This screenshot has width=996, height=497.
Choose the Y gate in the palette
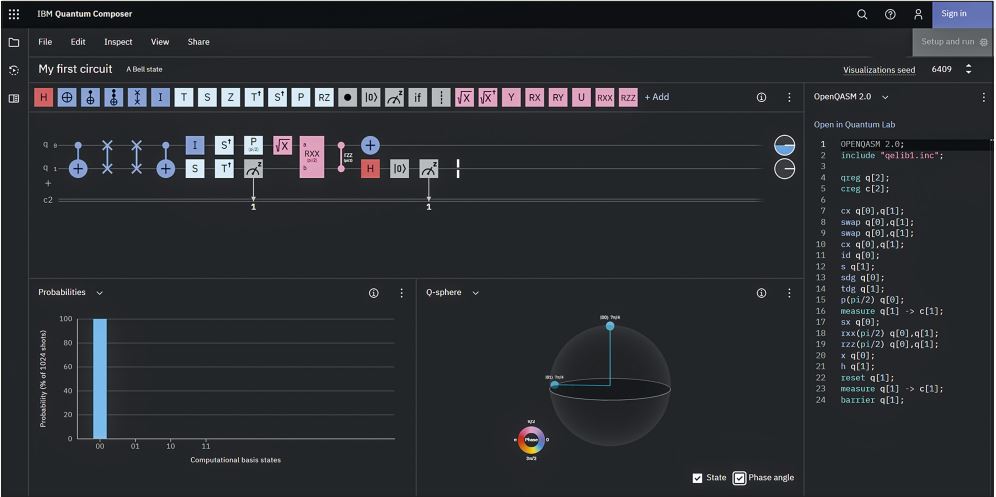pyautogui.click(x=511, y=97)
